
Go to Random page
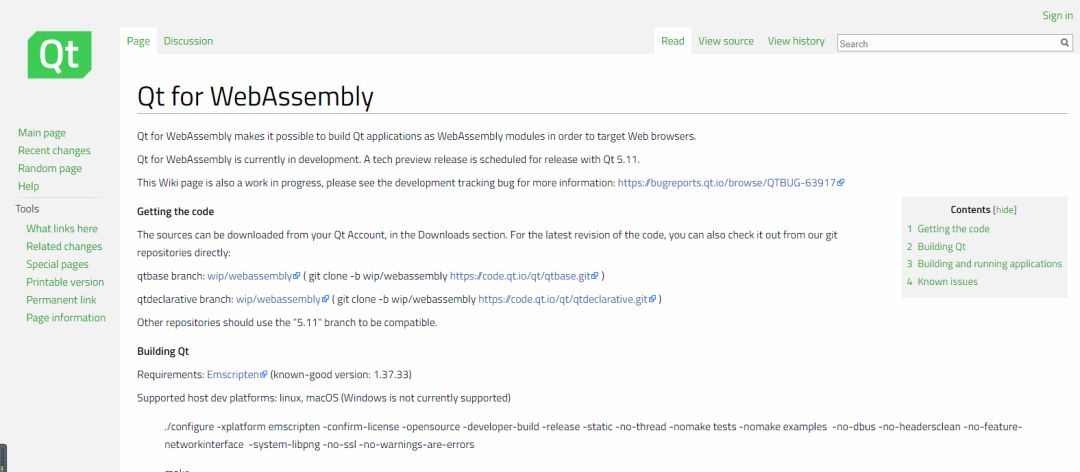click(50, 169)
